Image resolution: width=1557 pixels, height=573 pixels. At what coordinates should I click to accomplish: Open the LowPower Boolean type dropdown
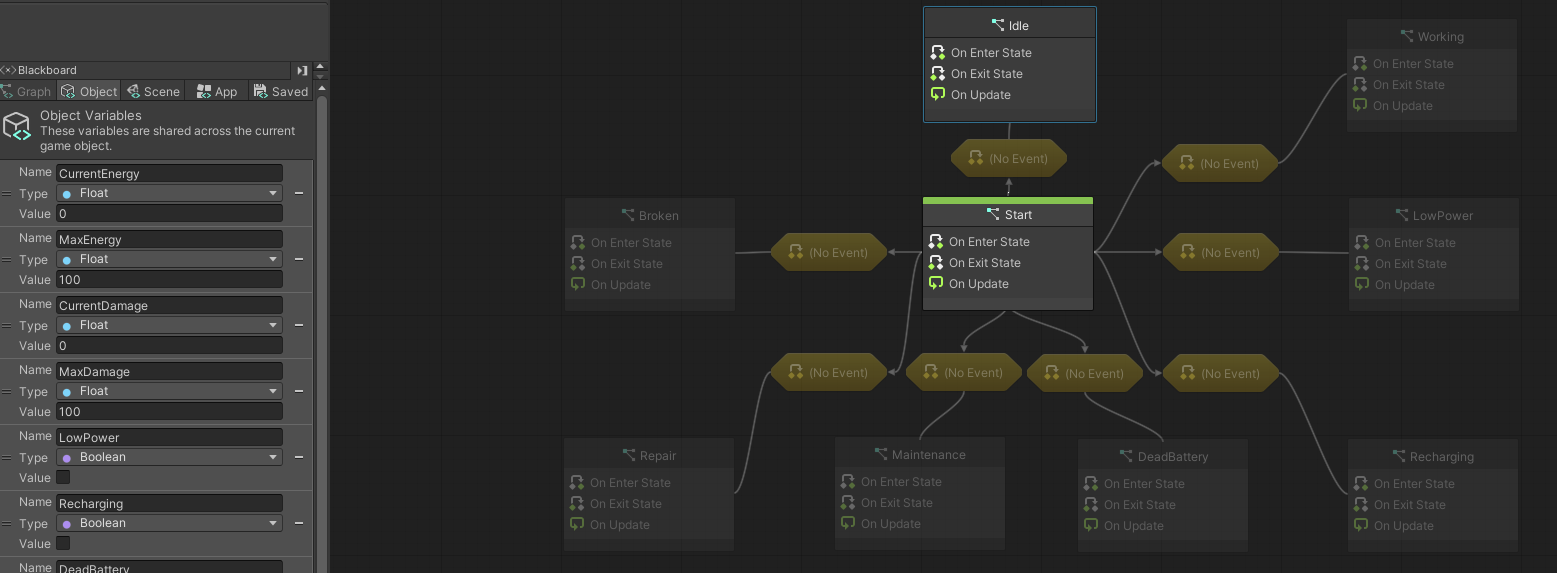(x=169, y=457)
